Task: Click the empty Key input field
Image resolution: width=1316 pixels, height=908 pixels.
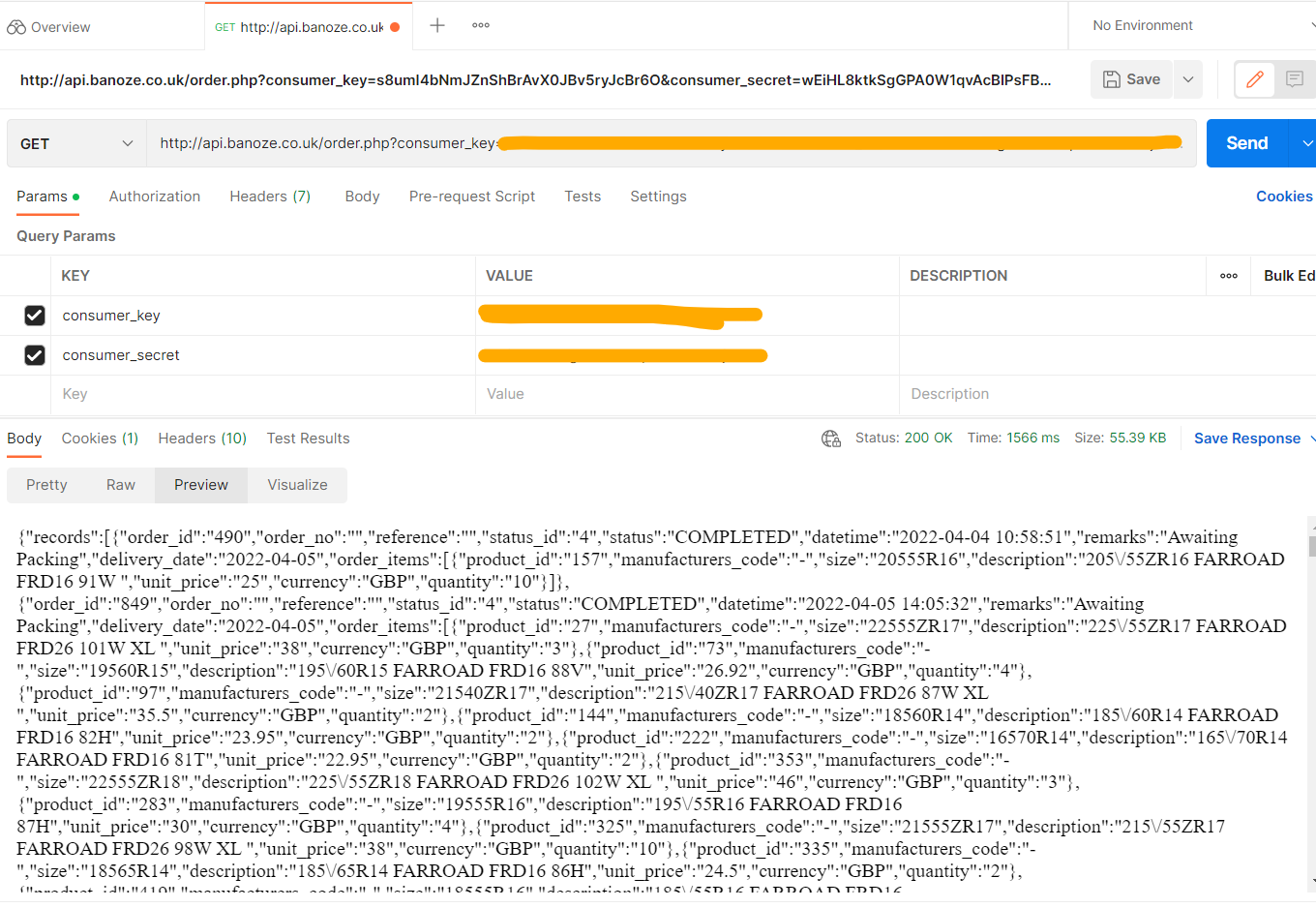Action: coord(263,394)
